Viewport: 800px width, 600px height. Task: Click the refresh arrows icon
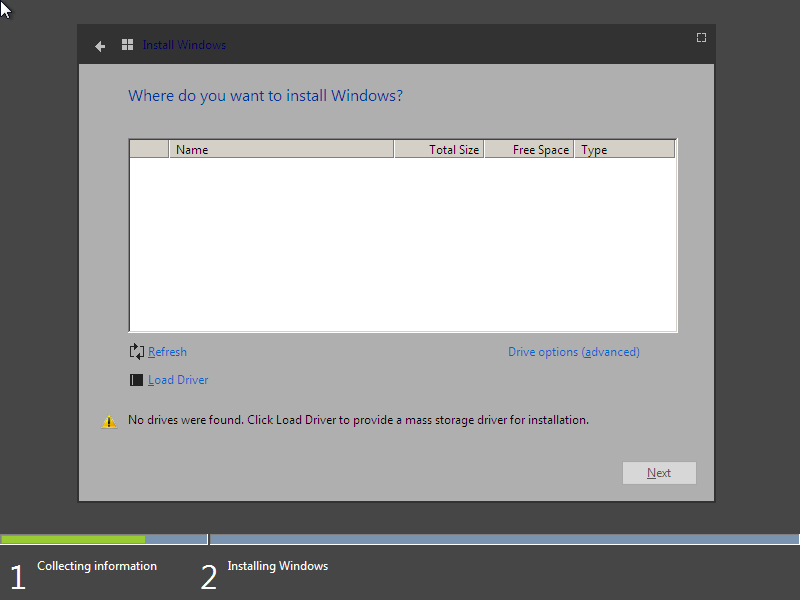[x=137, y=352]
